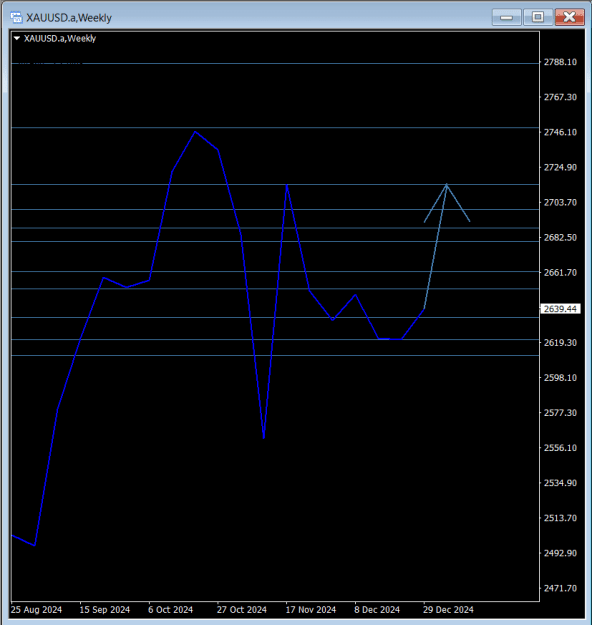Click the 2682.50 price scale value
The width and height of the screenshot is (592, 625).
pos(560,237)
